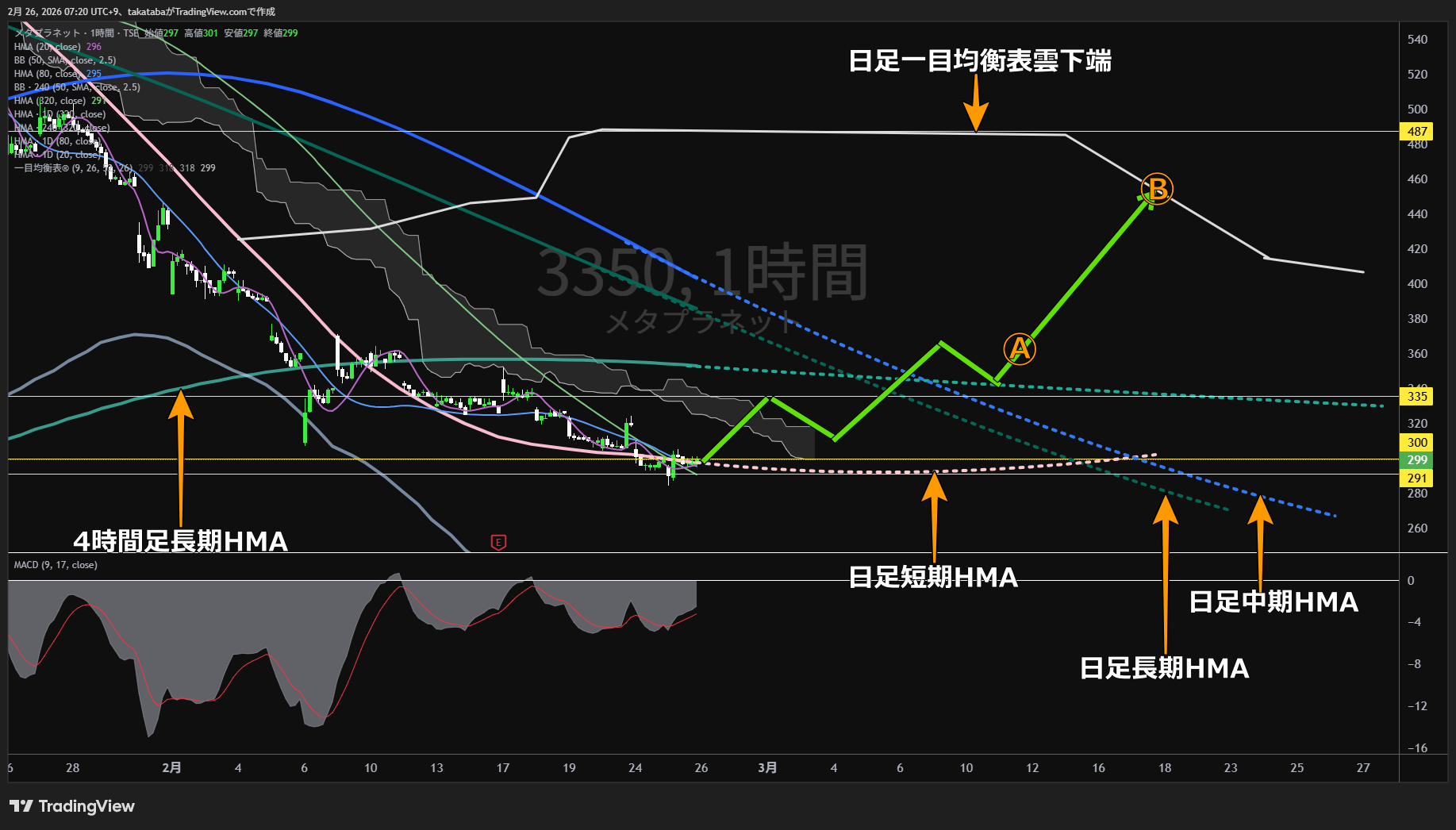Image resolution: width=1456 pixels, height=830 pixels.
Task: Select the HMA (320, close) 291 legend row
Action: click(x=60, y=101)
